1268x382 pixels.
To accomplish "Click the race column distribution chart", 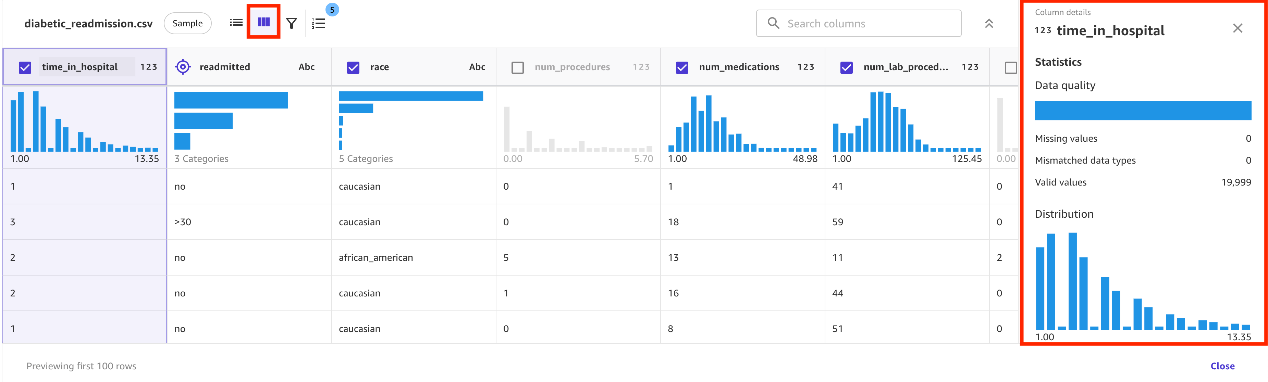I will (x=411, y=121).
